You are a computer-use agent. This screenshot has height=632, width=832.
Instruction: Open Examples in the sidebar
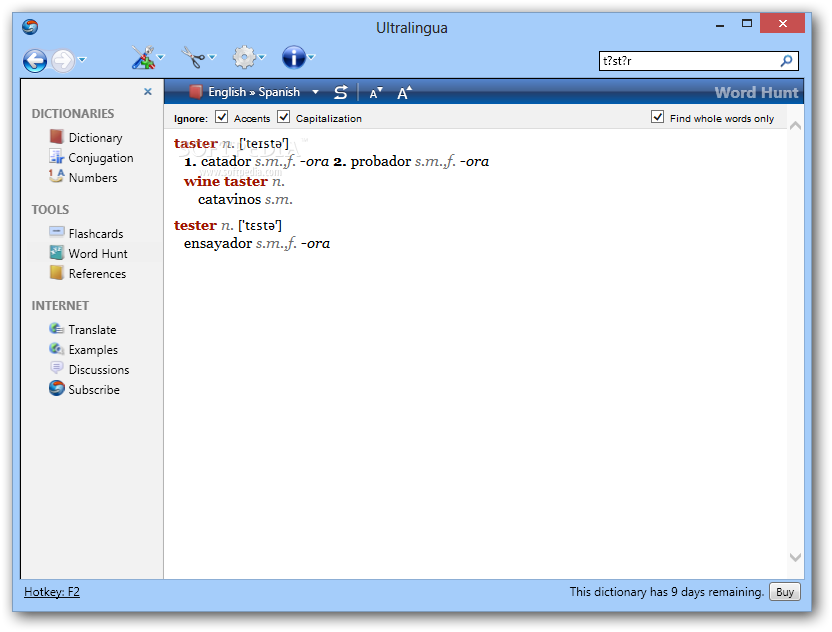tap(93, 350)
